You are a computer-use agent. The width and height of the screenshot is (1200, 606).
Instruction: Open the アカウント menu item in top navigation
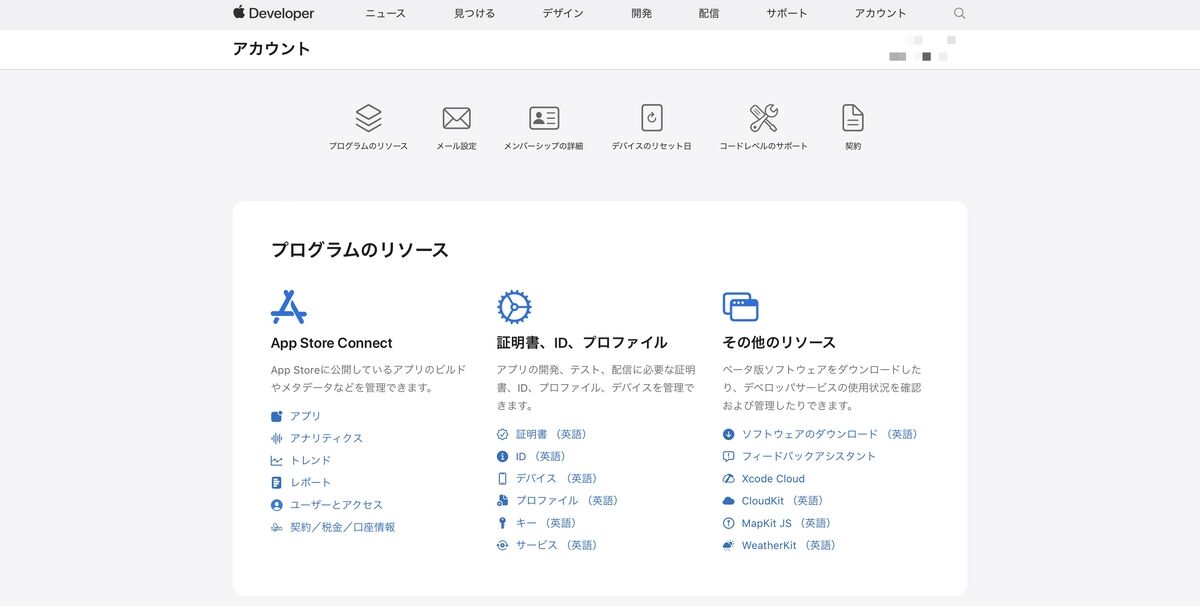881,13
